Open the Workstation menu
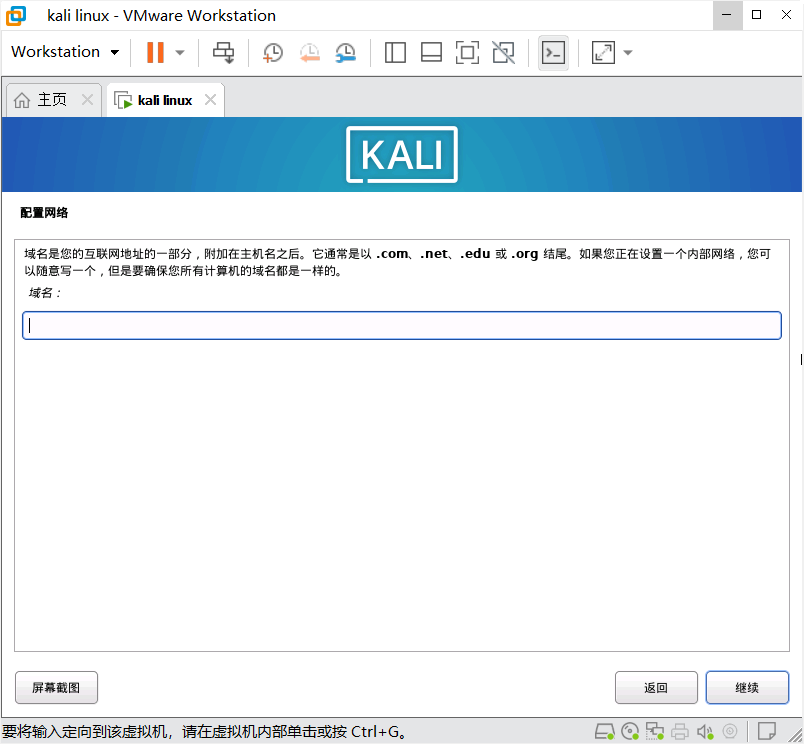 click(x=65, y=52)
